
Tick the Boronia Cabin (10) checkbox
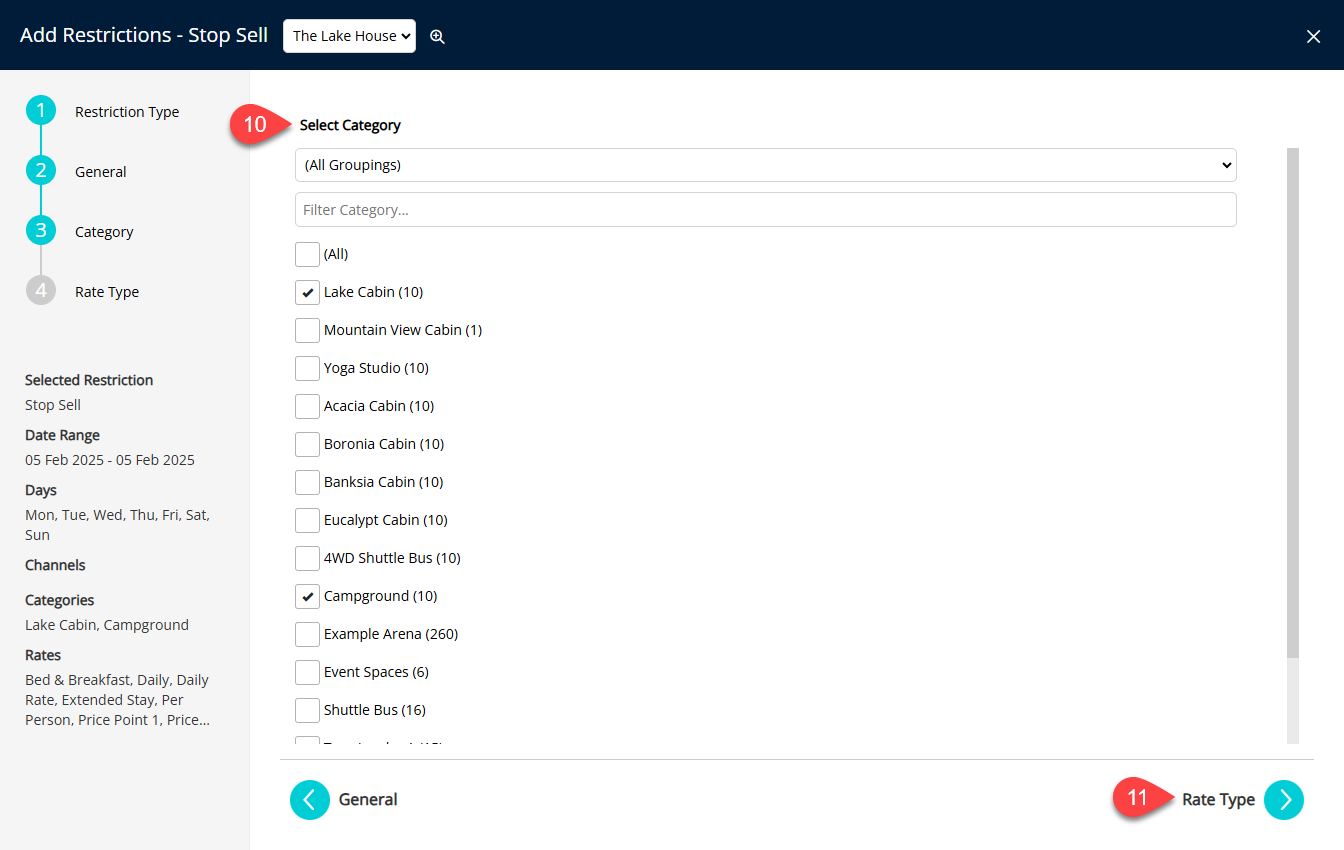(x=307, y=444)
